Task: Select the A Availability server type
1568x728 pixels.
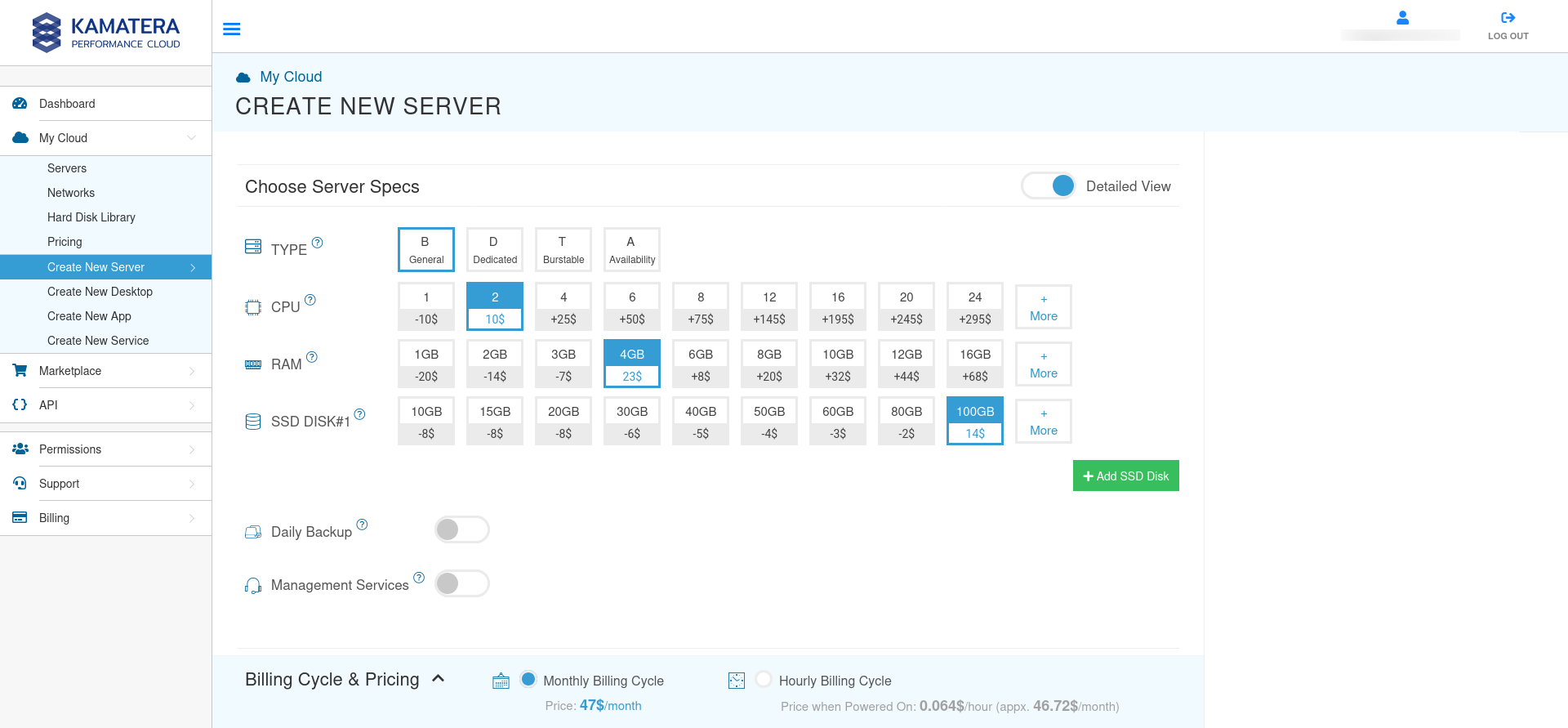Action: pos(632,249)
